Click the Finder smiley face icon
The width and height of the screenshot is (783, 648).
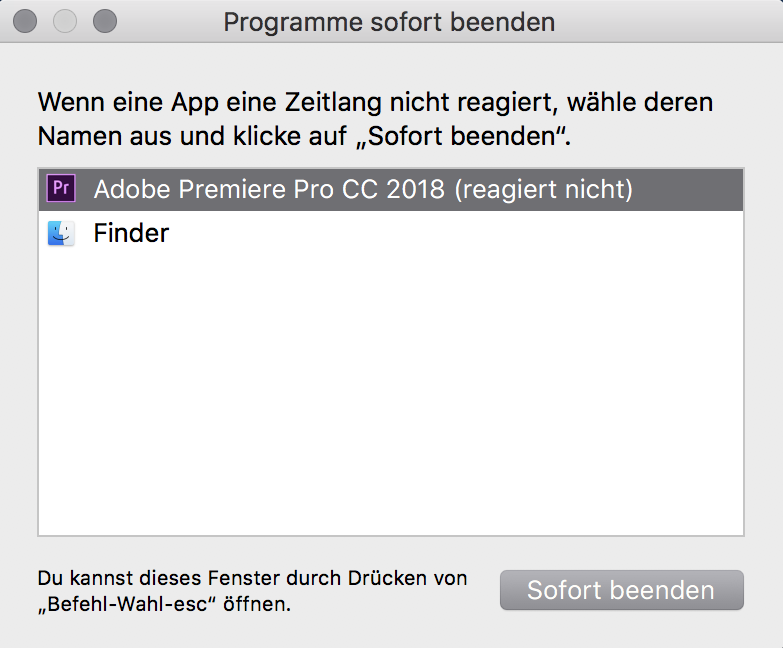[x=61, y=234]
